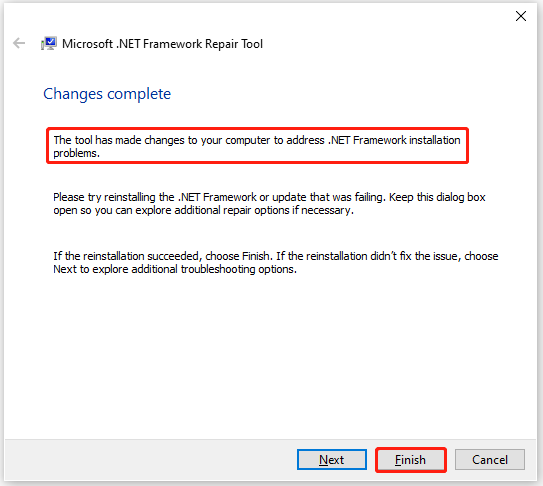Go back using the back arrow
543x486 pixels.
[x=19, y=43]
